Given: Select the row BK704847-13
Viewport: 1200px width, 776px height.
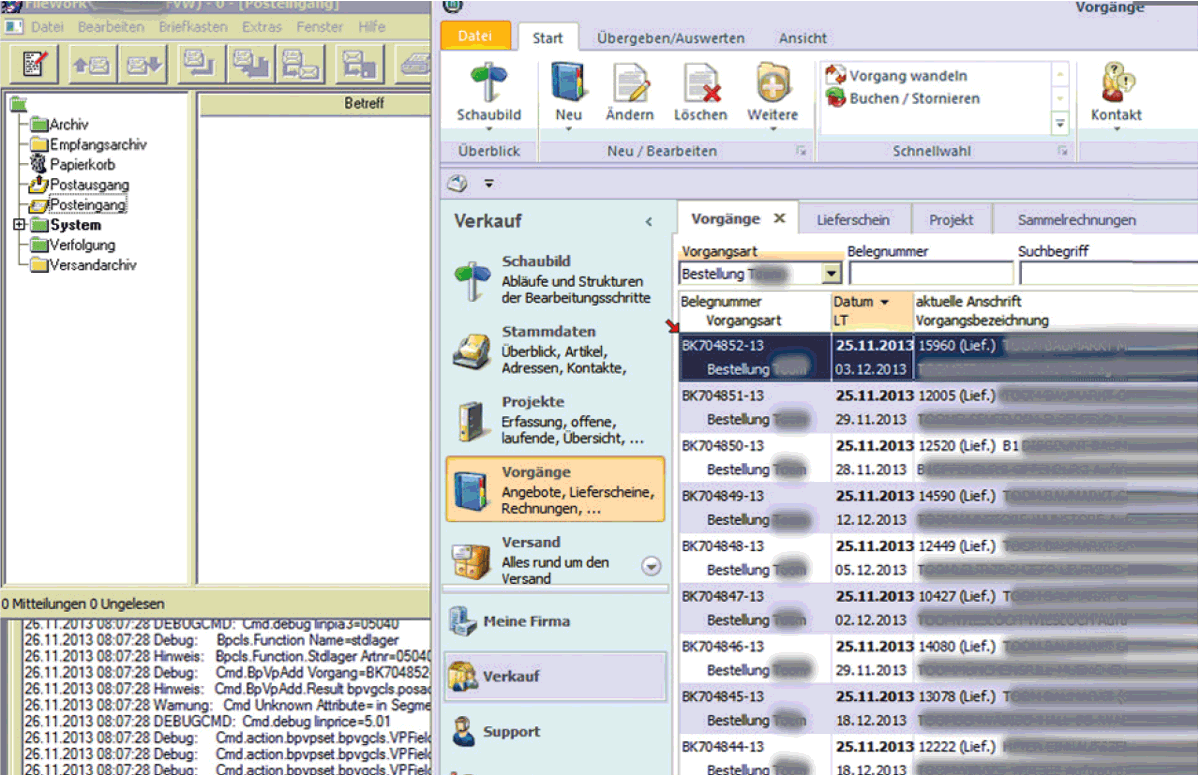Looking at the screenshot, I should [x=938, y=608].
